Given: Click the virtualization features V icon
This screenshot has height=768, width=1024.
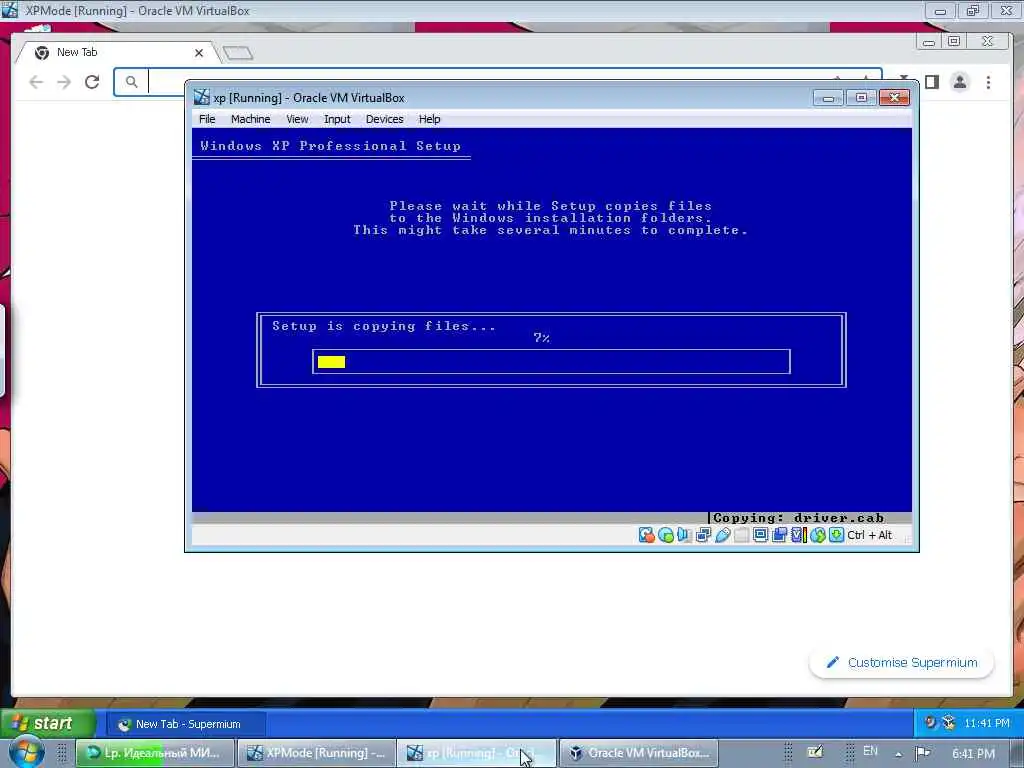Looking at the screenshot, I should point(798,536).
